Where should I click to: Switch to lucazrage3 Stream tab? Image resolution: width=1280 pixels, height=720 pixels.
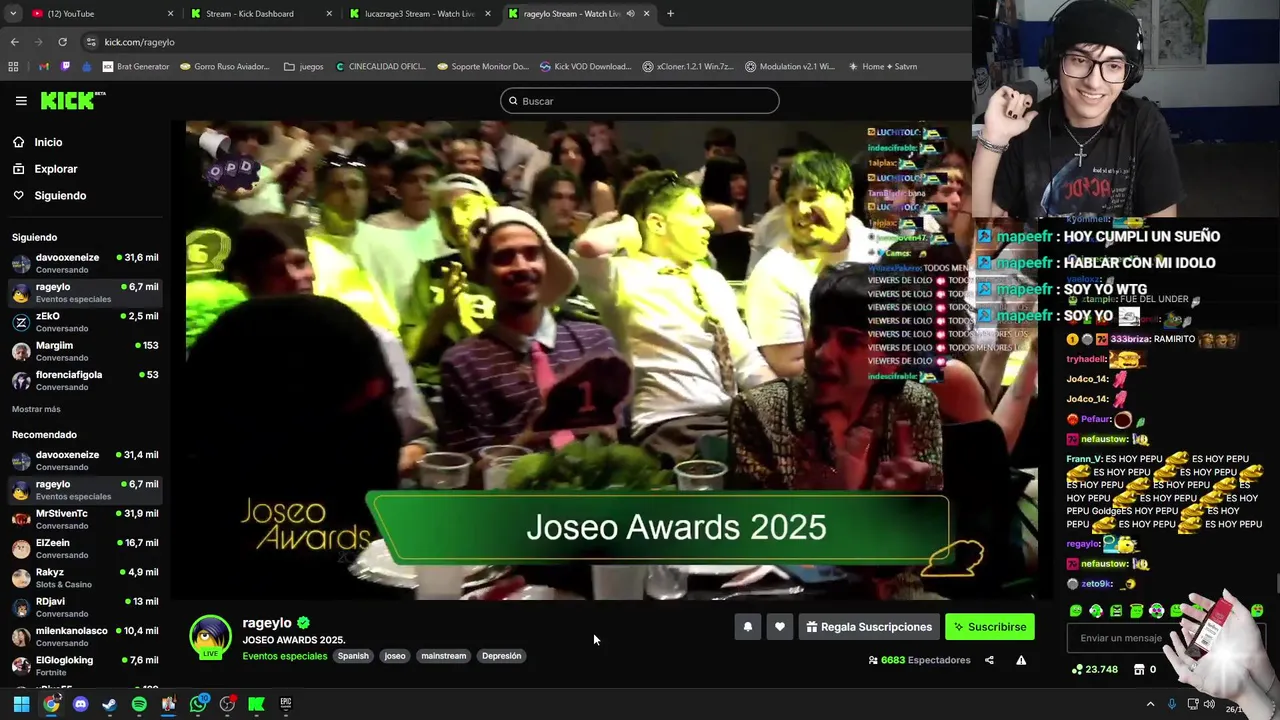[x=420, y=14]
